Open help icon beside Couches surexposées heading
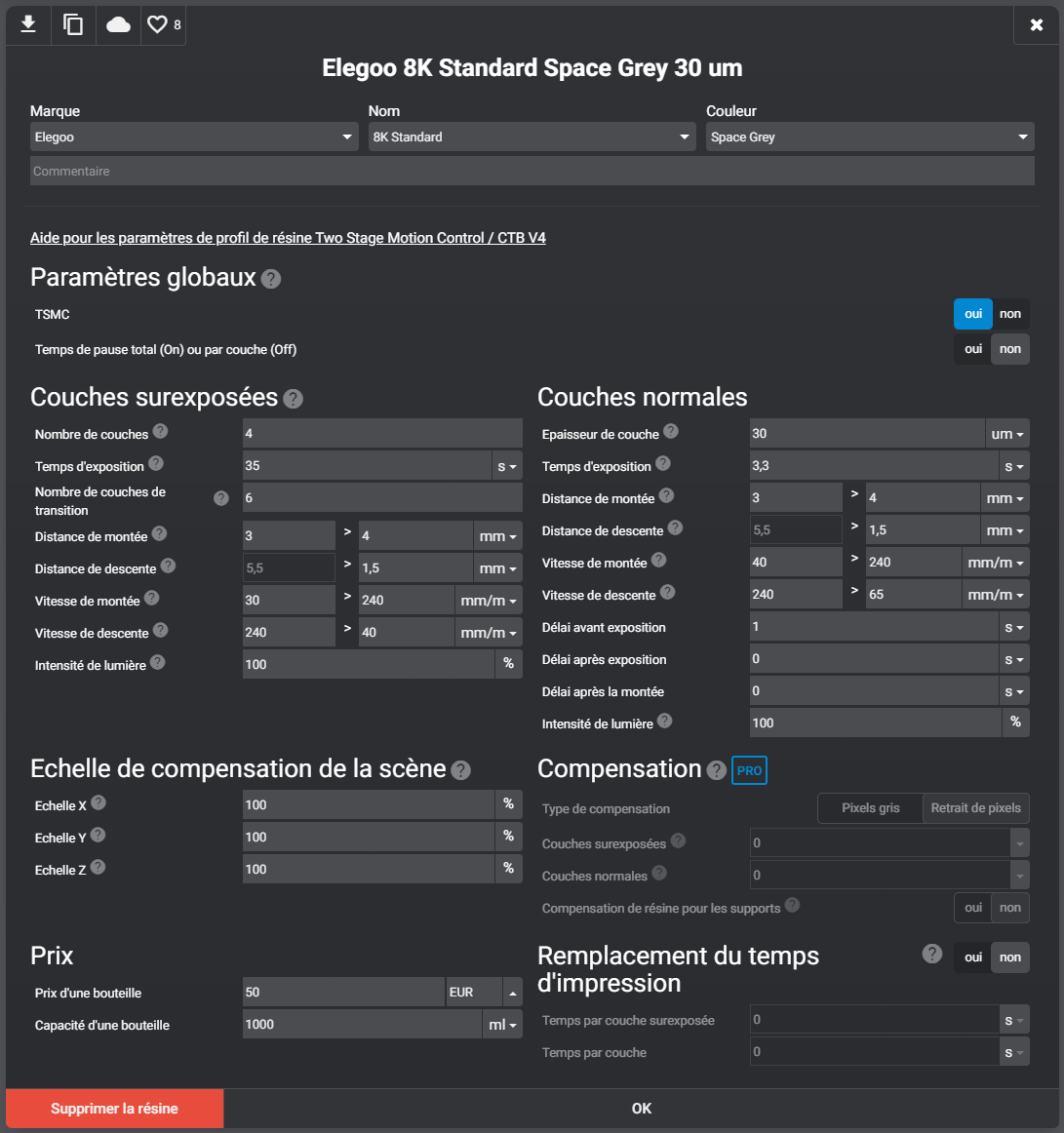Viewport: 1064px width, 1133px height. click(293, 399)
